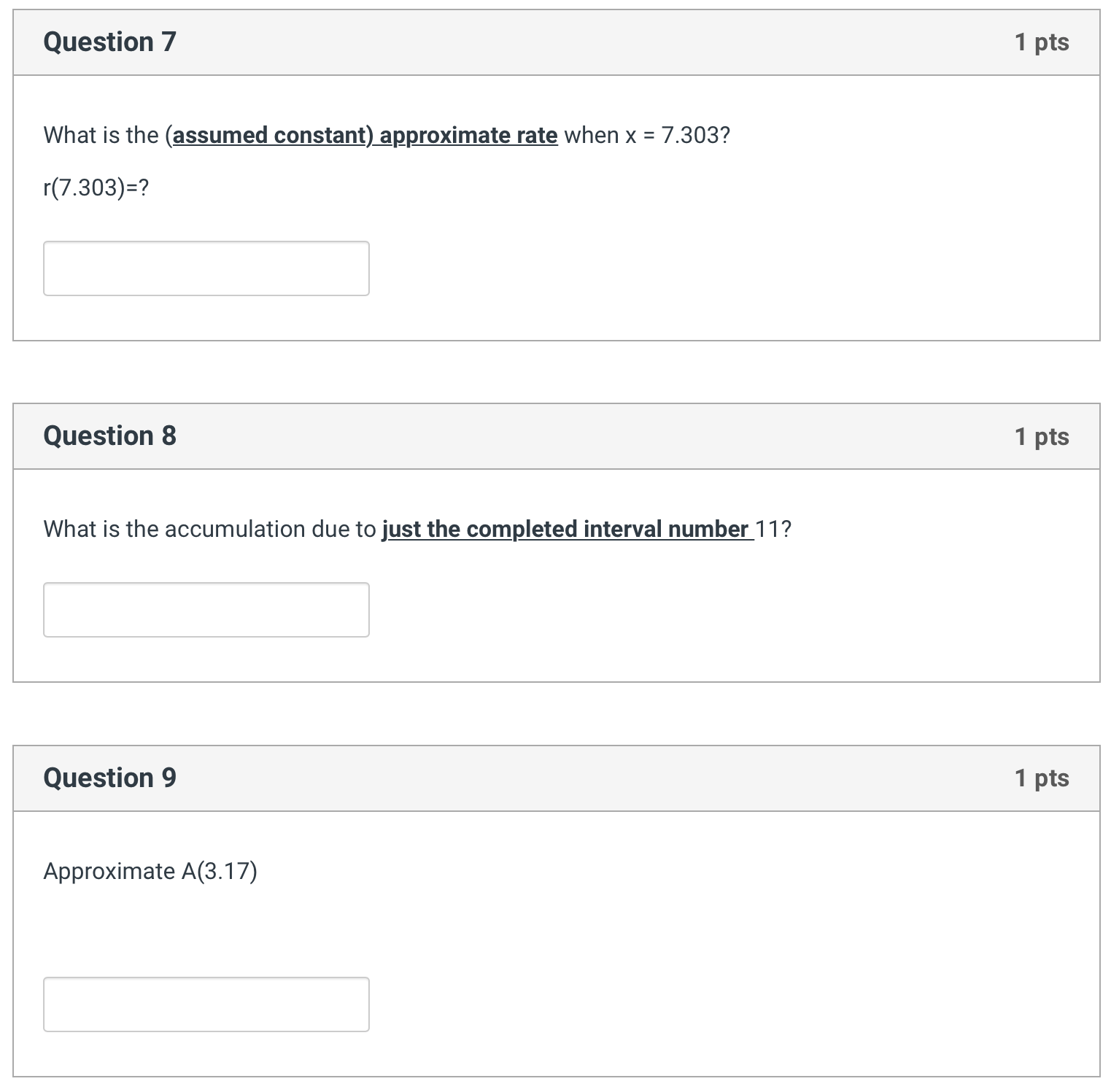Click underlined "just the completed interval number" text

point(565,530)
